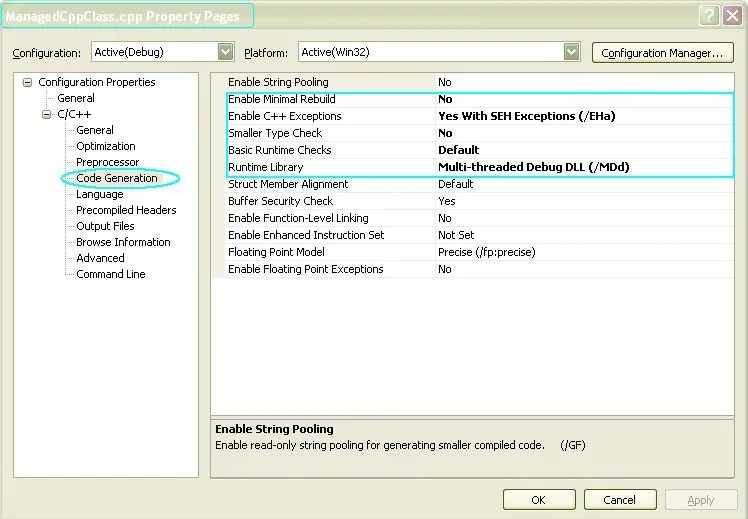Open General page under C/C++
The image size is (748, 519).
[x=95, y=130]
